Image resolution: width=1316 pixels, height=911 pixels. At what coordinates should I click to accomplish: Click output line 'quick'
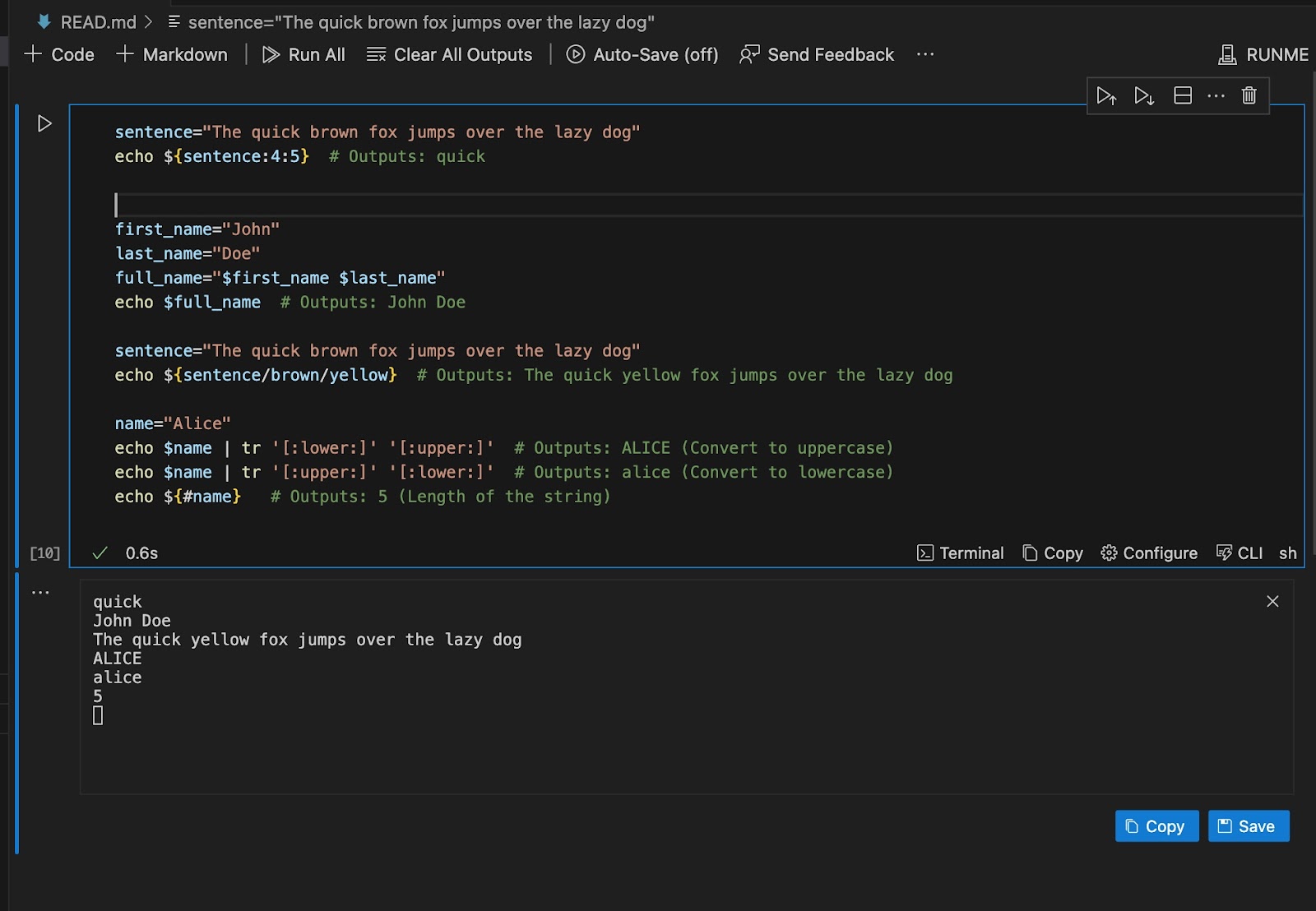[x=117, y=602]
